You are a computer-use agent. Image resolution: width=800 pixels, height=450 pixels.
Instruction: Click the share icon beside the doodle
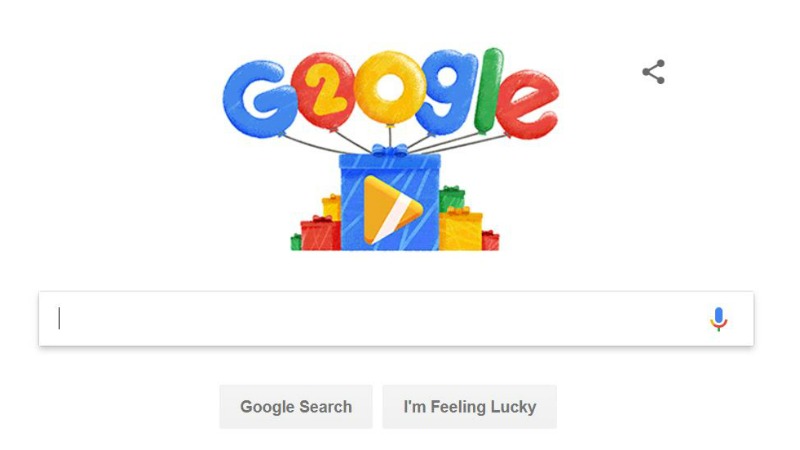pos(654,72)
